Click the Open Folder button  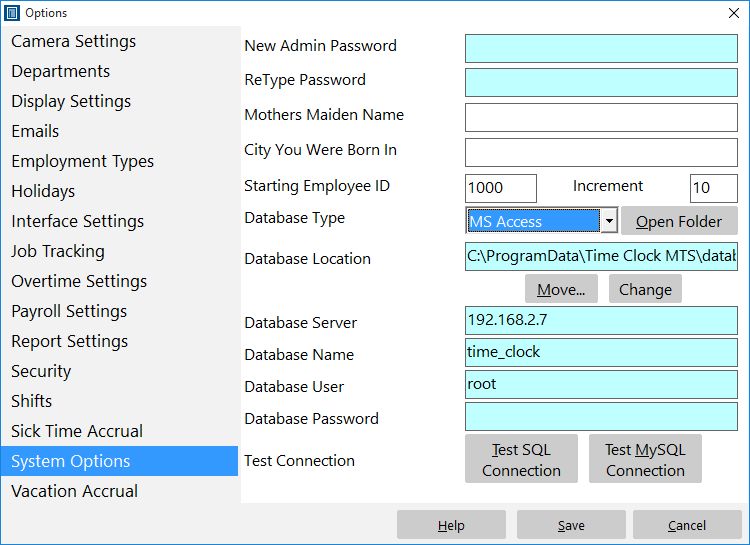point(679,221)
